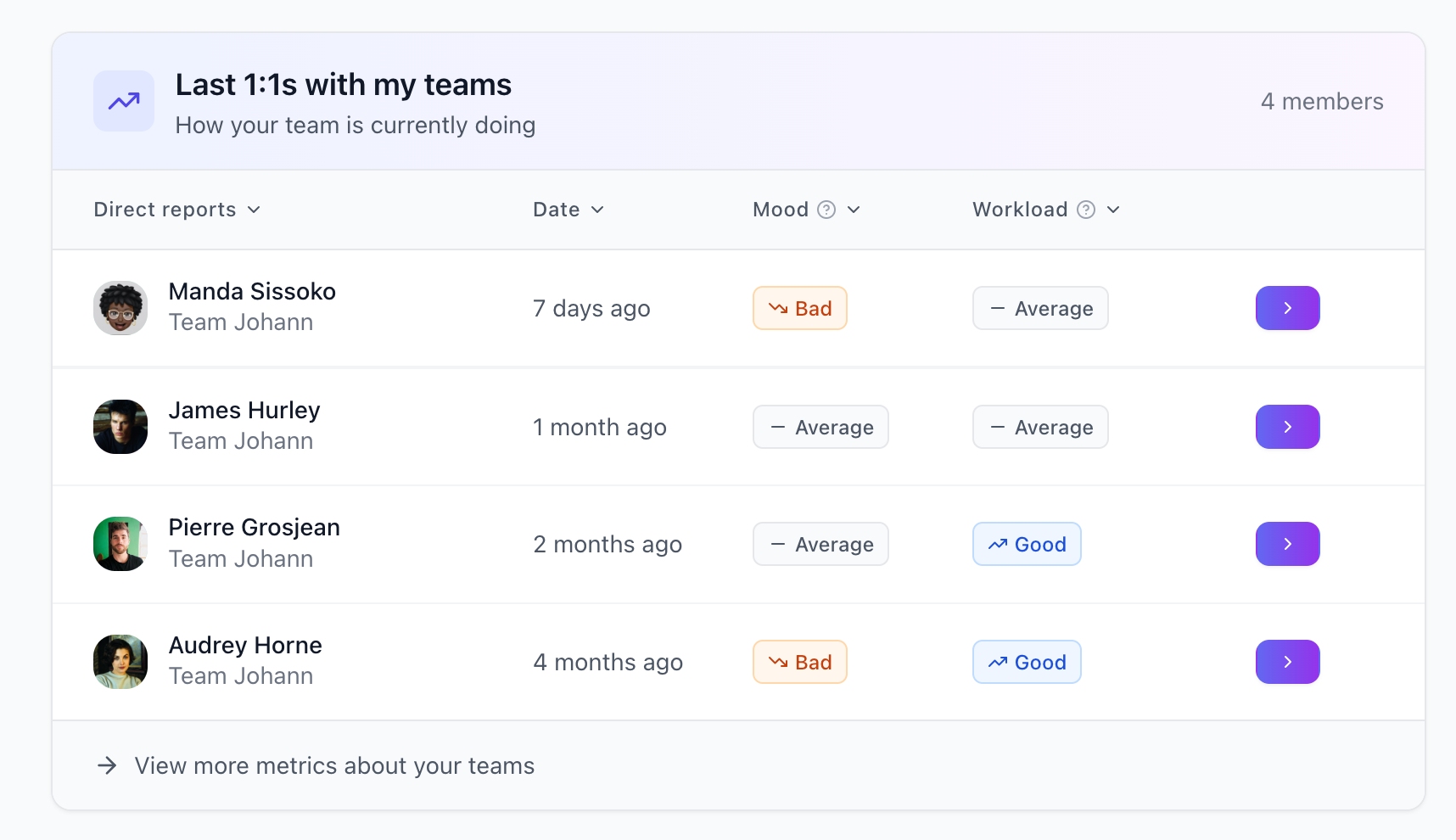
Task: Expand the Workload filter chevron
Action: (1115, 210)
